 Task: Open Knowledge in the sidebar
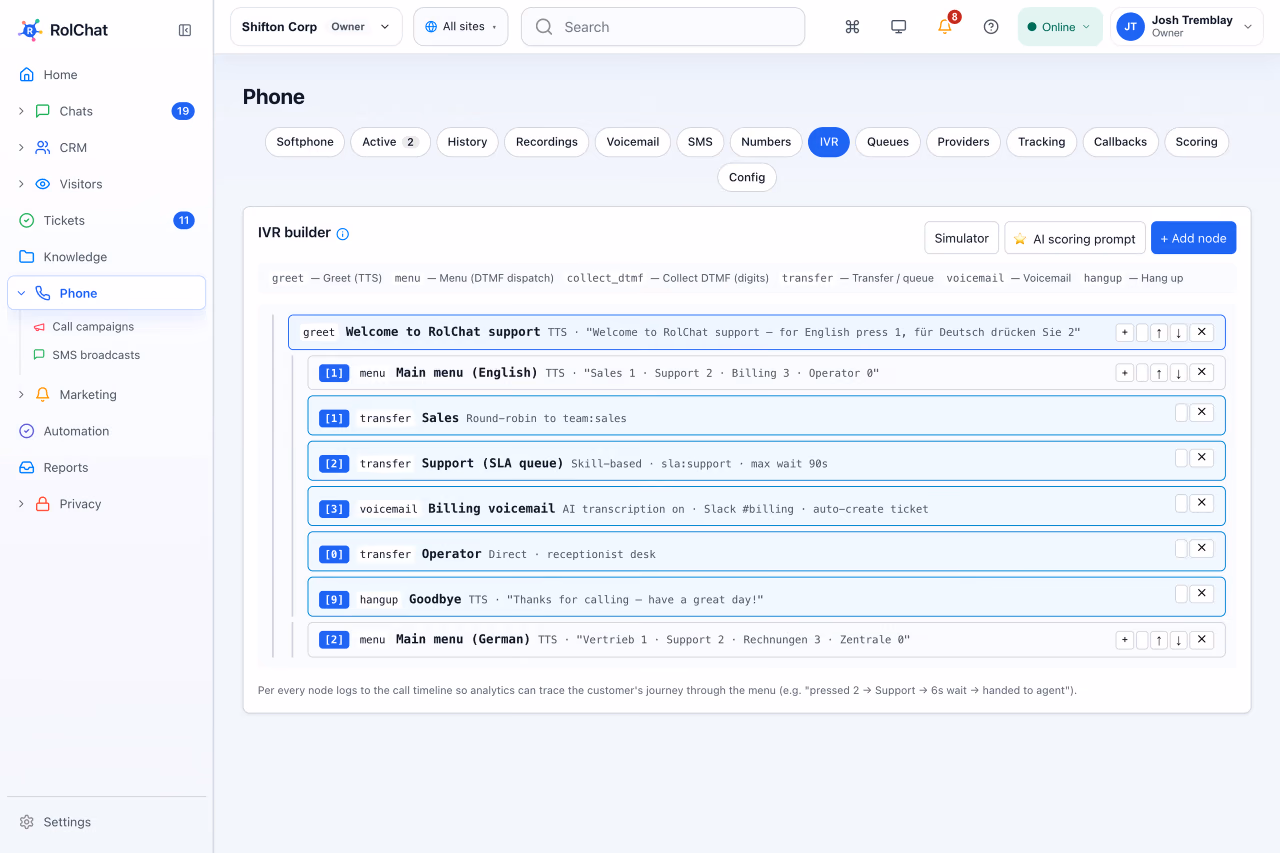[106, 257]
